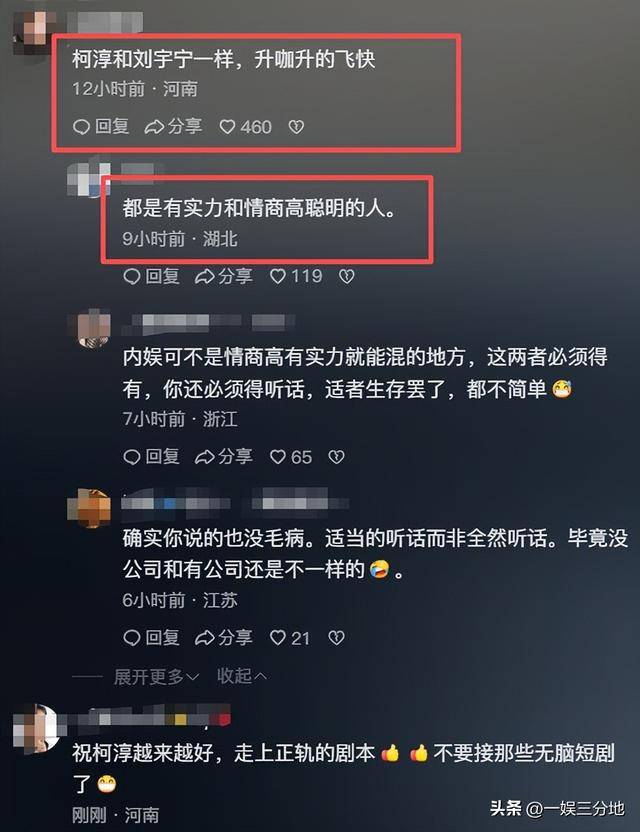Like the Hubei reply with 119 likes
Image resolution: width=640 pixels, height=832 pixels.
click(296, 276)
